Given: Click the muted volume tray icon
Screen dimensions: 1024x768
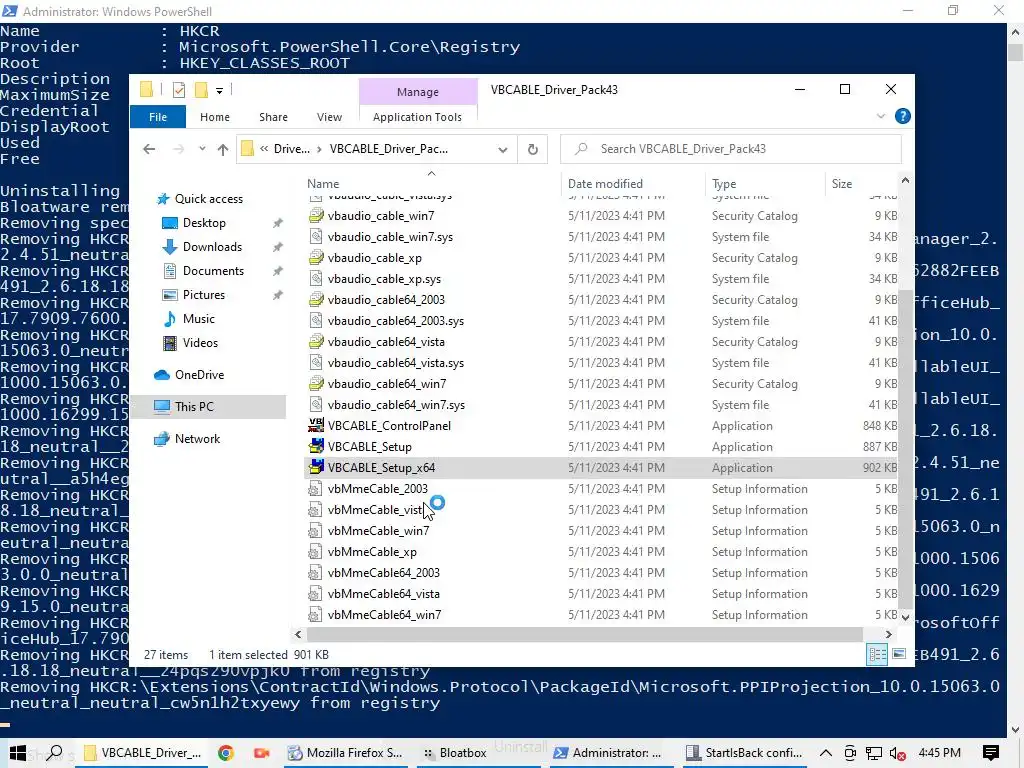Looking at the screenshot, I should click(x=897, y=753).
